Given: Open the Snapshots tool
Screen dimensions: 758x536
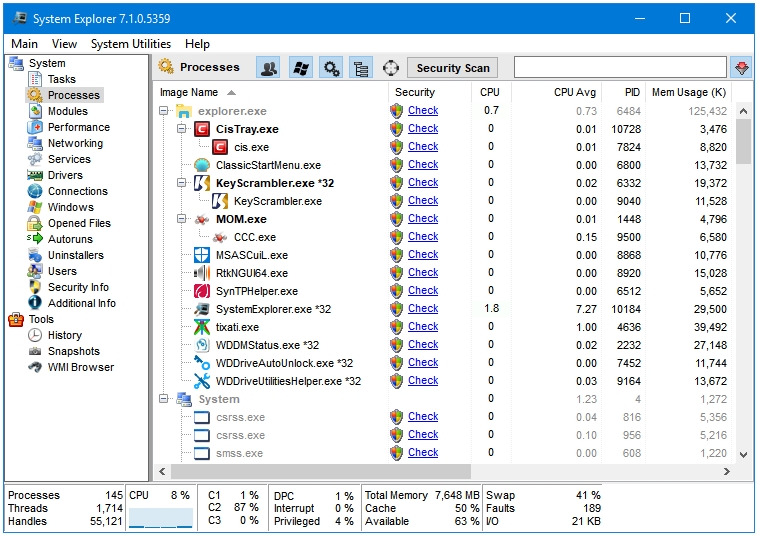Looking at the screenshot, I should coord(73,351).
